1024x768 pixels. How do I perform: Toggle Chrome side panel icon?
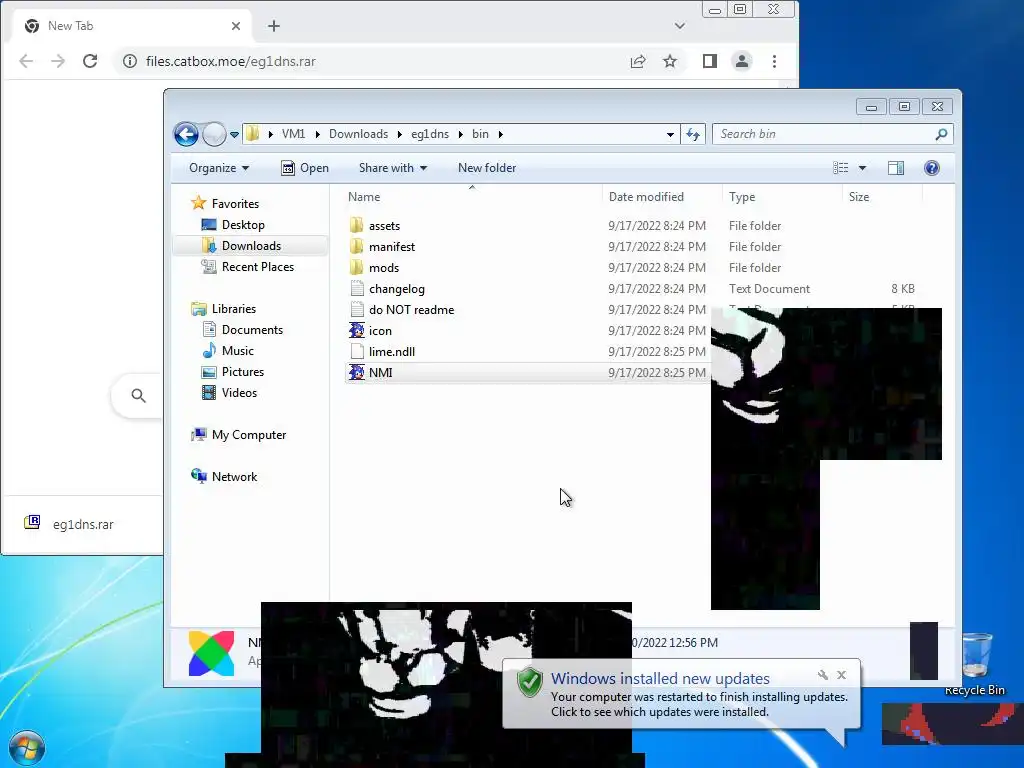click(710, 61)
